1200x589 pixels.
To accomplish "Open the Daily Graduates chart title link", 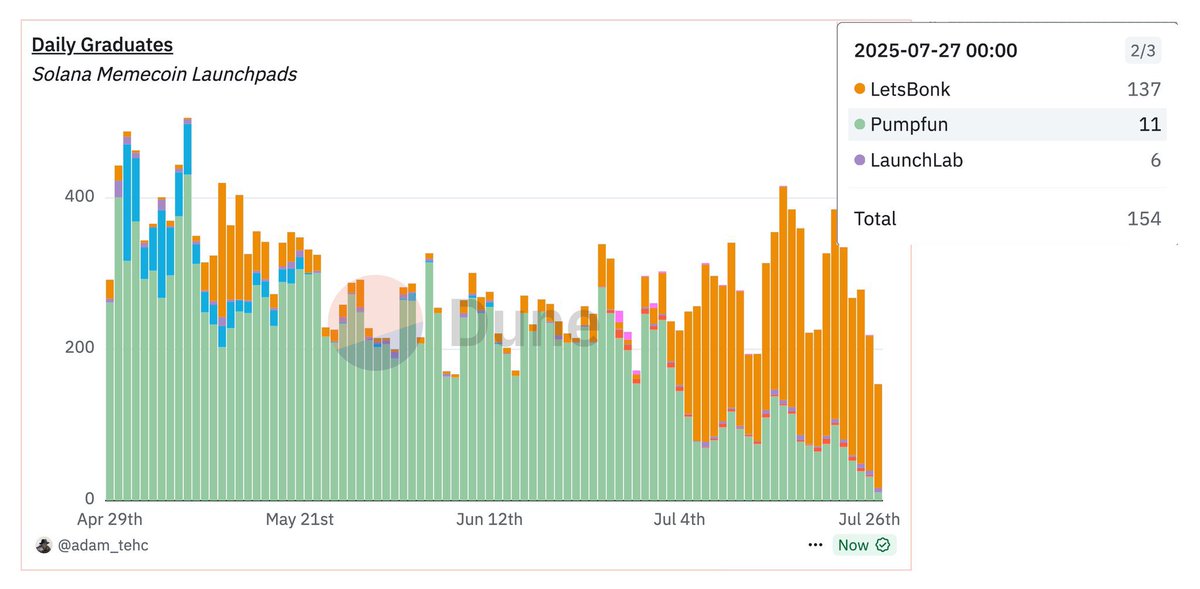I will (x=102, y=45).
